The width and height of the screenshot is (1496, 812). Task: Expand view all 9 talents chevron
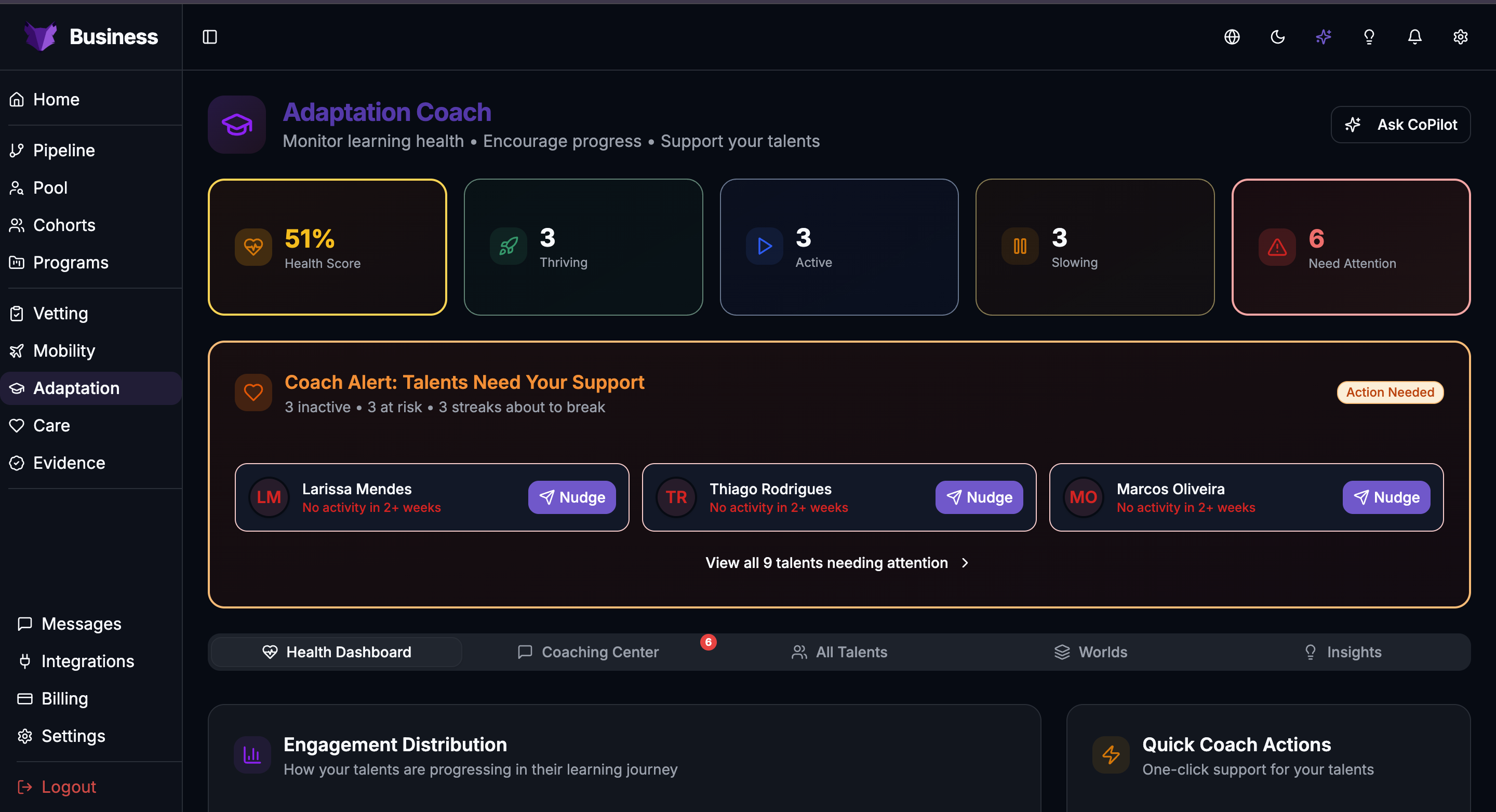(x=965, y=562)
